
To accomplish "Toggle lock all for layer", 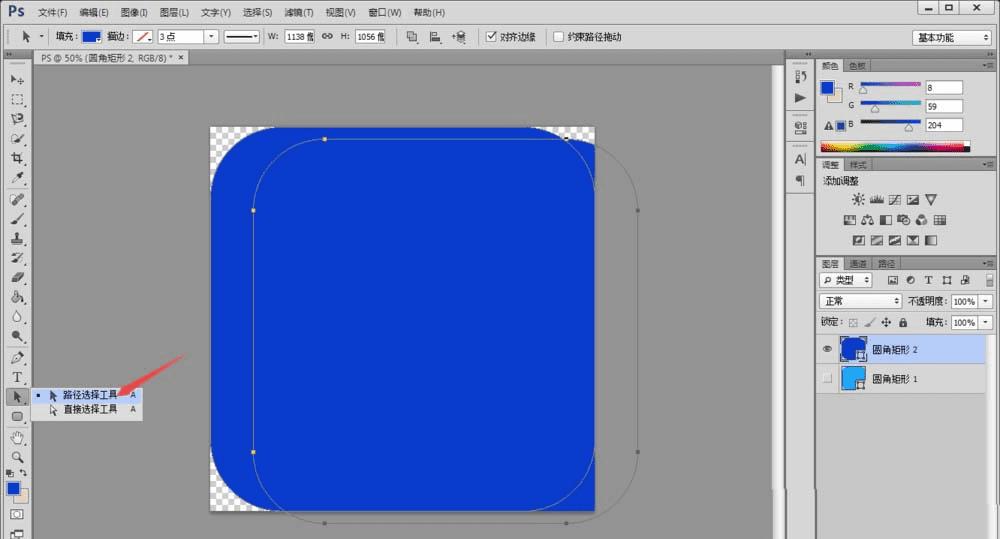I will (903, 323).
